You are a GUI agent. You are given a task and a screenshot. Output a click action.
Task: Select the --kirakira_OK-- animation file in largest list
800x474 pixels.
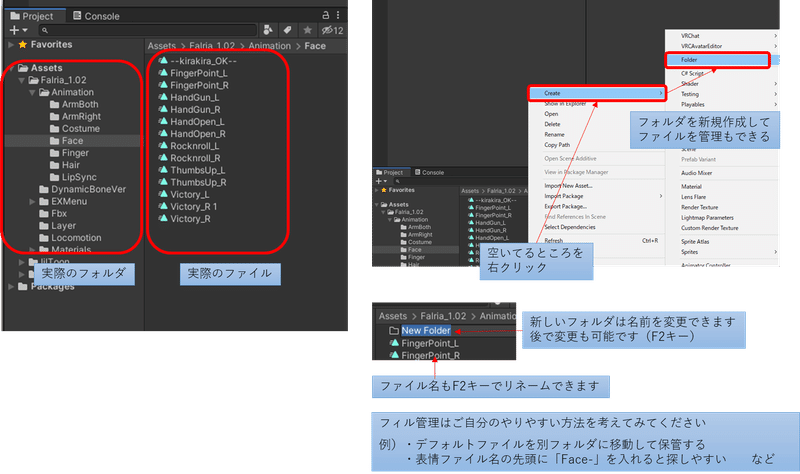pos(197,61)
